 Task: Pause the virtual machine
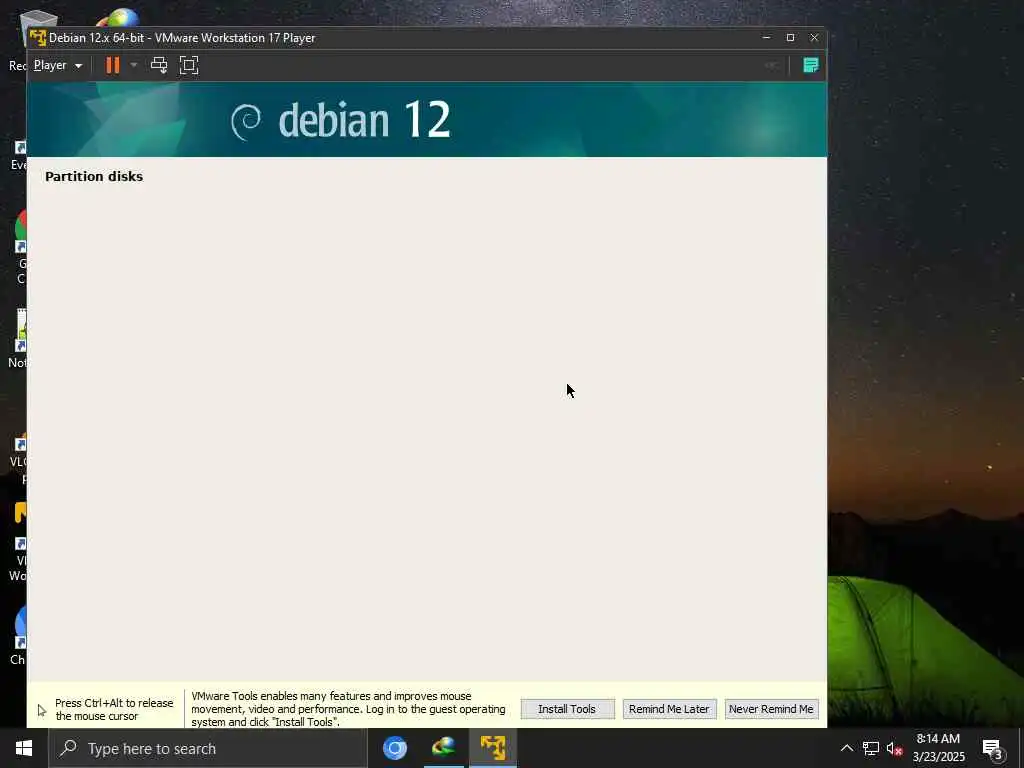(113, 65)
